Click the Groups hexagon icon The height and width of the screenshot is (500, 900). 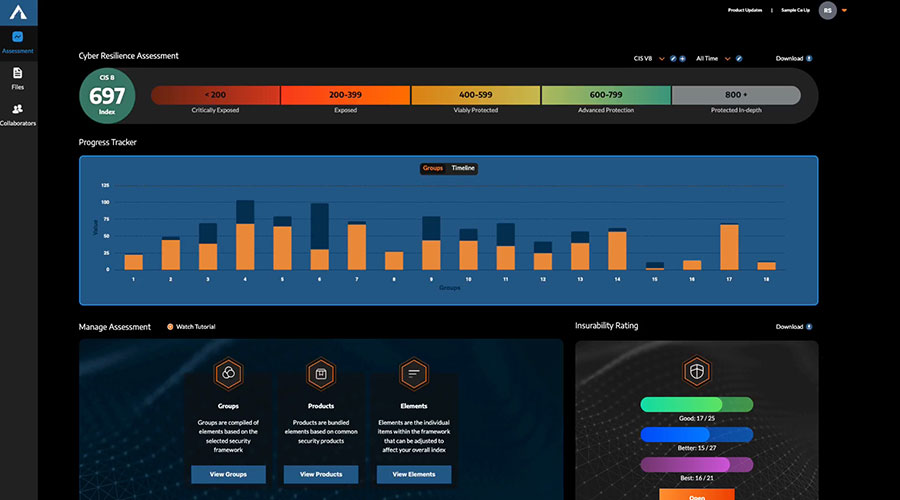[229, 374]
